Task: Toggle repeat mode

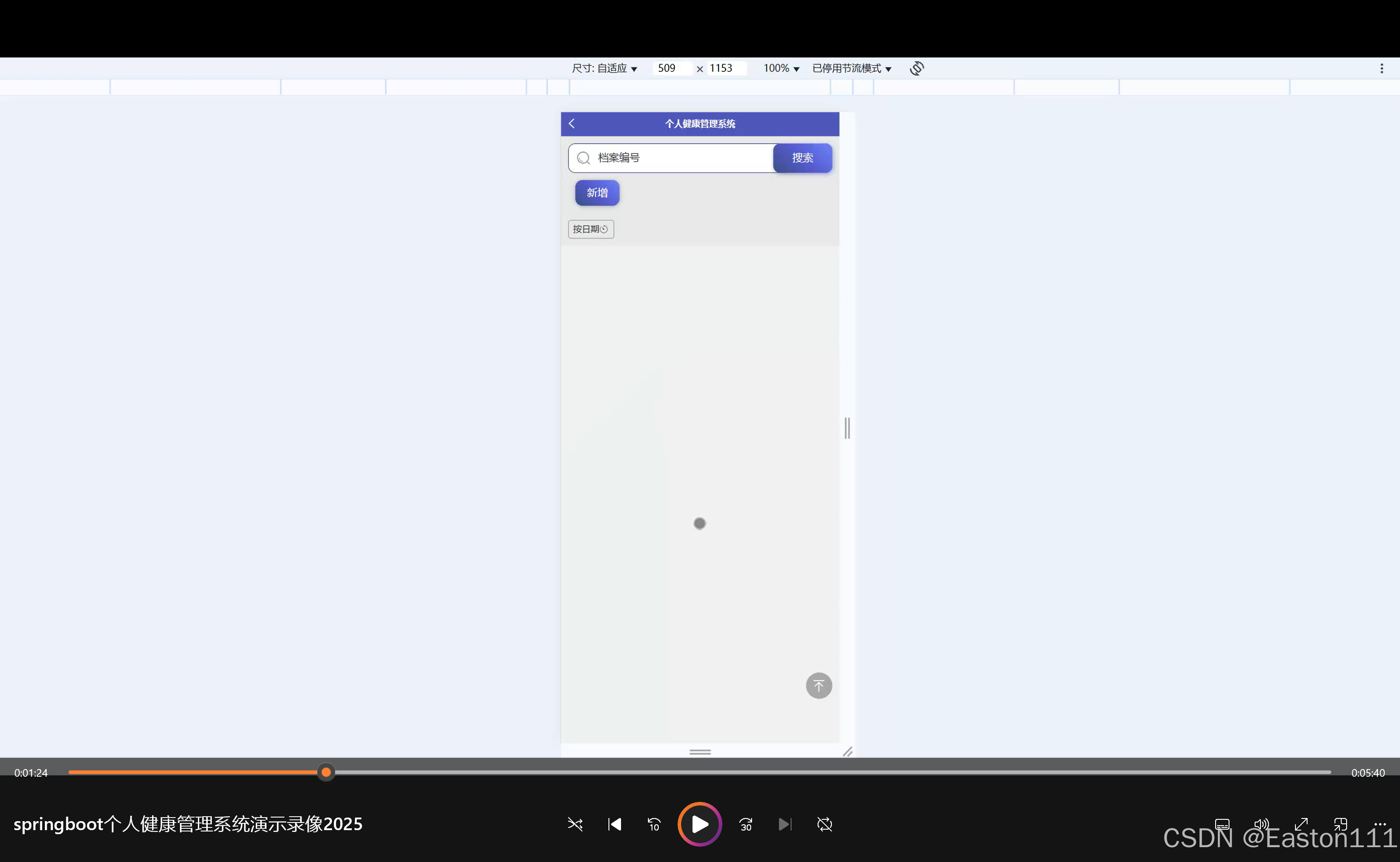Action: tap(824, 824)
